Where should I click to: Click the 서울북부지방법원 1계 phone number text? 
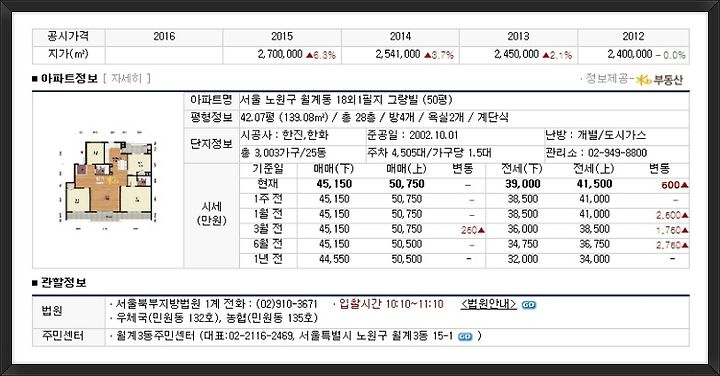pos(216,304)
